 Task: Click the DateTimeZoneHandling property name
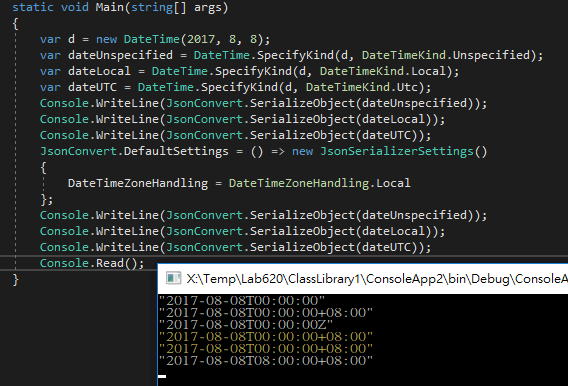click(138, 183)
